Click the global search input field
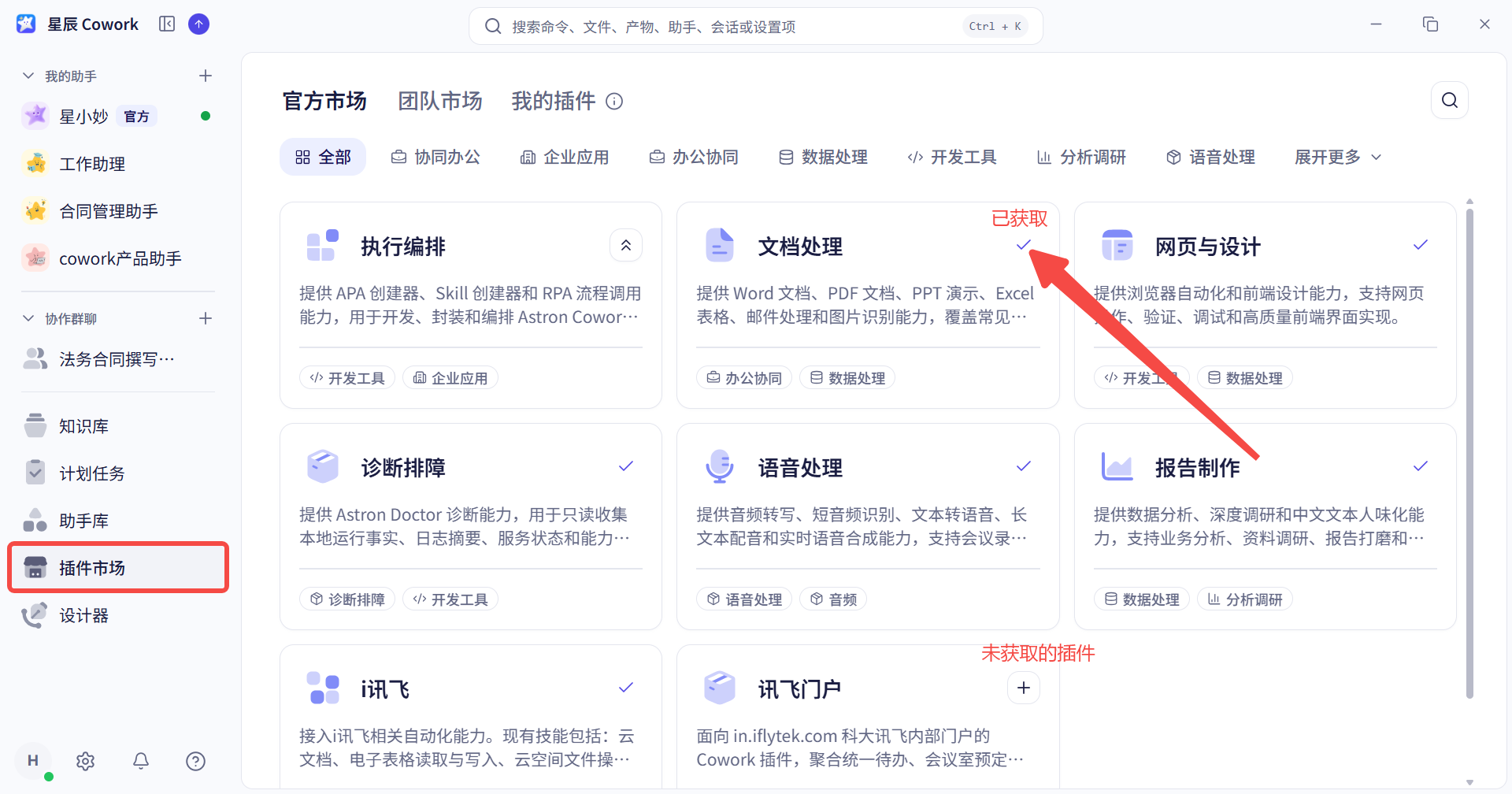Screen dimensions: 1512x794 pos(756,26)
